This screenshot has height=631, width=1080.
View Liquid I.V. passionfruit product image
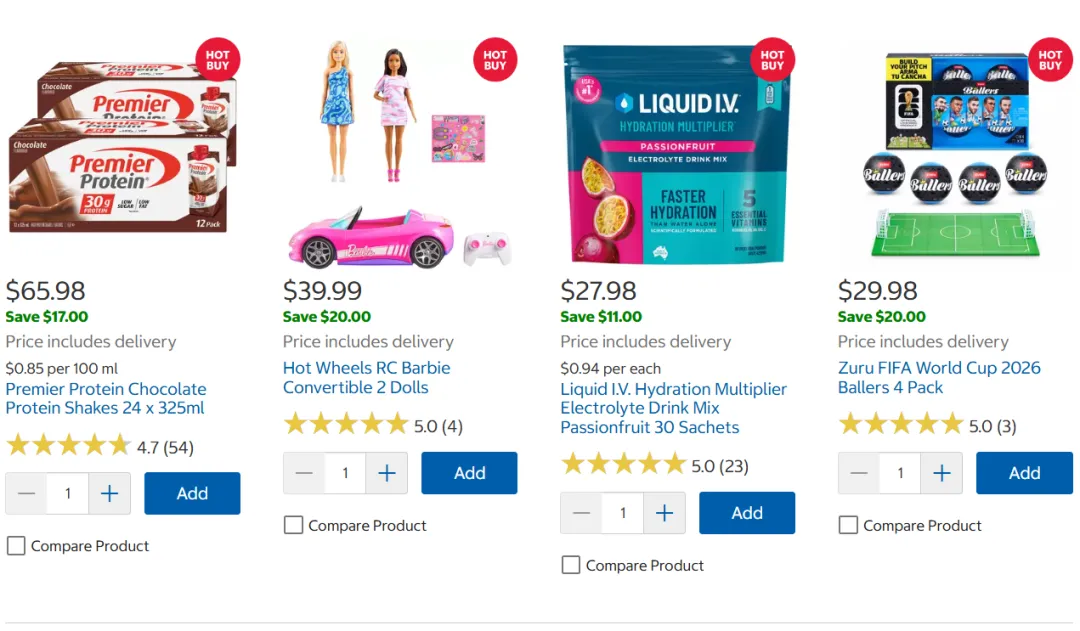coord(677,154)
